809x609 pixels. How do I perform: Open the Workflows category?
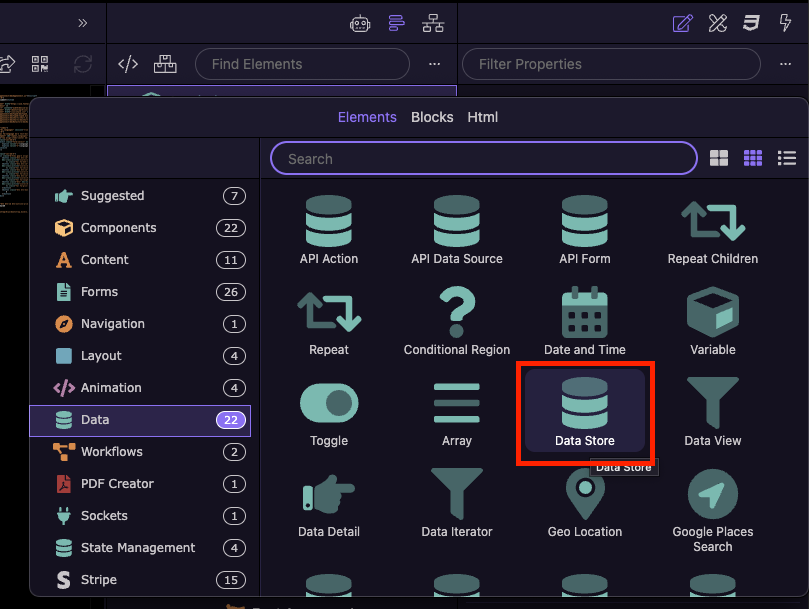click(140, 452)
